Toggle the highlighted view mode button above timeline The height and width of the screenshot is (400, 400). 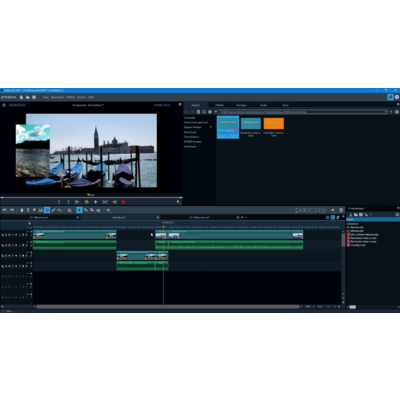pyautogui.click(x=333, y=217)
